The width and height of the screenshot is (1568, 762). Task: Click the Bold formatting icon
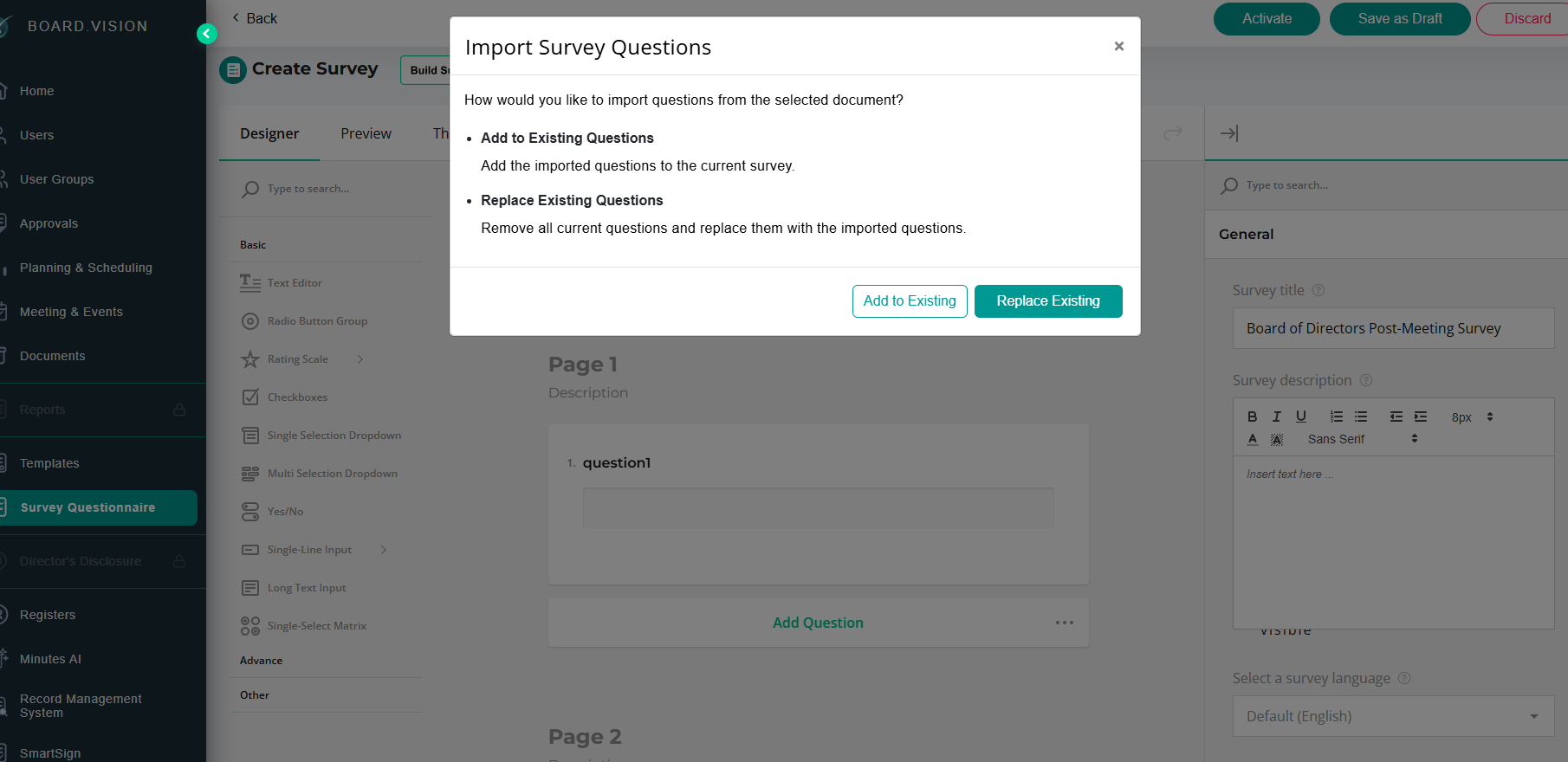(x=1252, y=417)
